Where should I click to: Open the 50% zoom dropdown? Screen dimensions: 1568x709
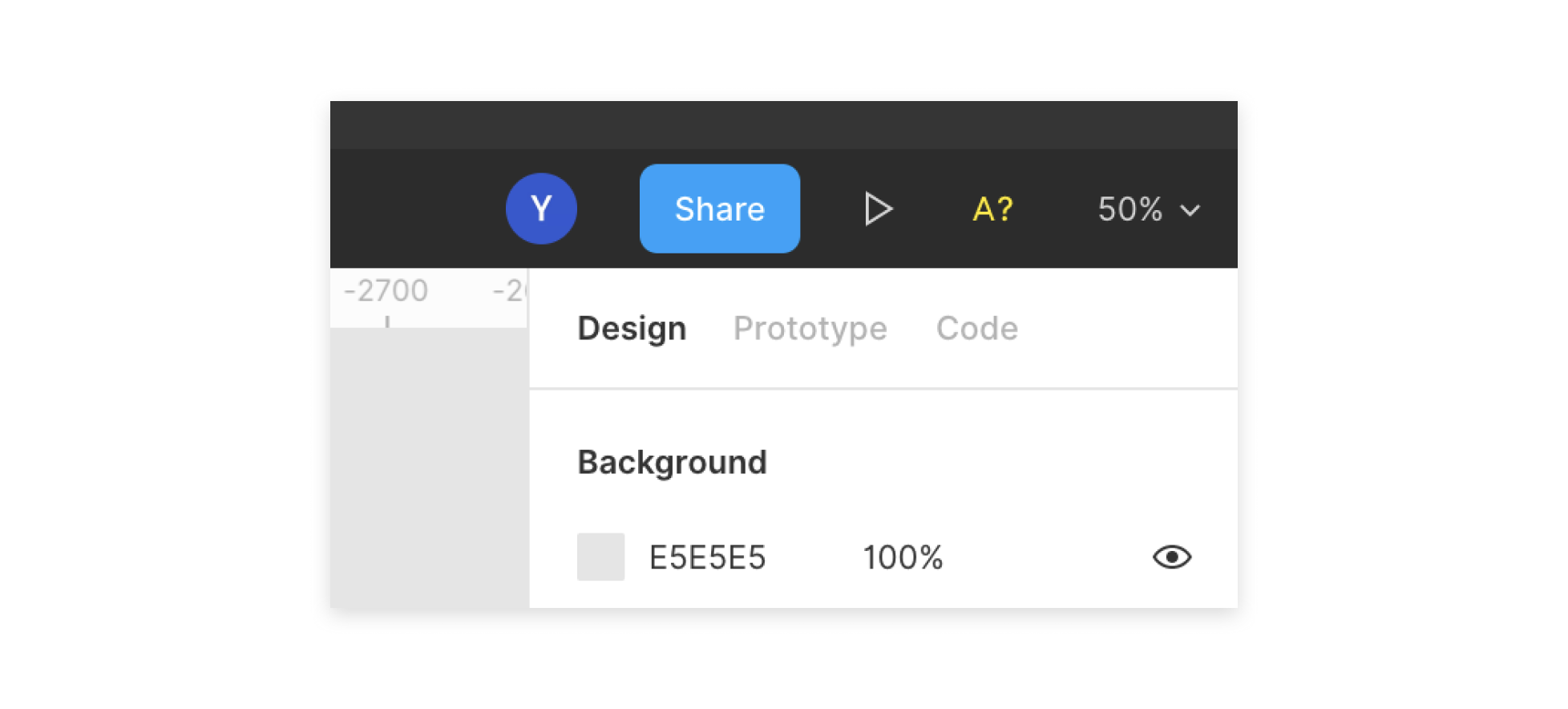pyautogui.click(x=1149, y=209)
